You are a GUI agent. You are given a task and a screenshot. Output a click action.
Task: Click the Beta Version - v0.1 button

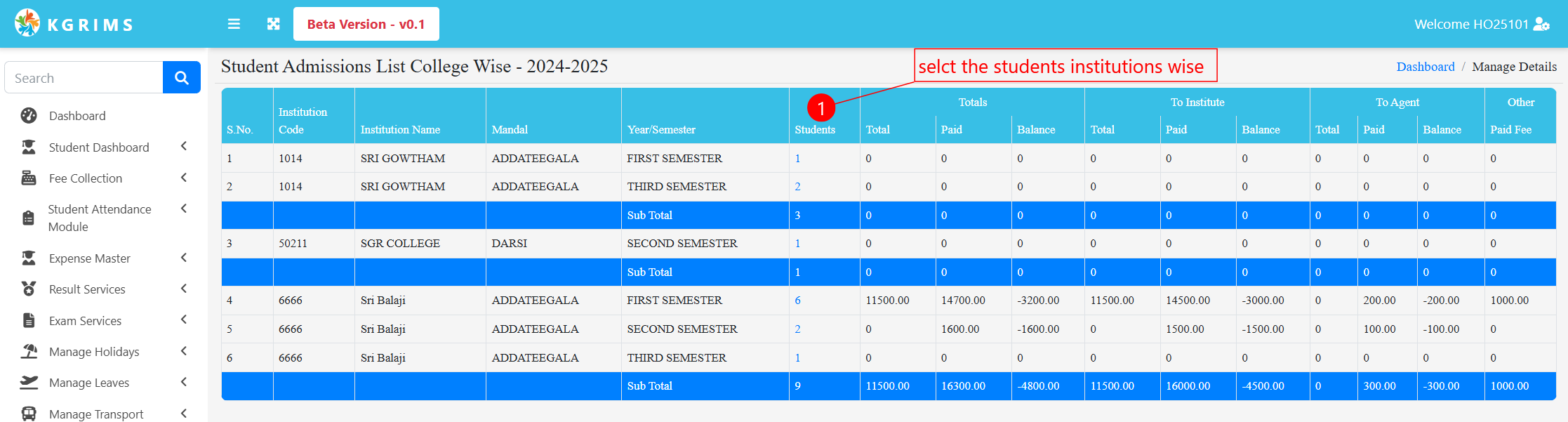click(366, 24)
